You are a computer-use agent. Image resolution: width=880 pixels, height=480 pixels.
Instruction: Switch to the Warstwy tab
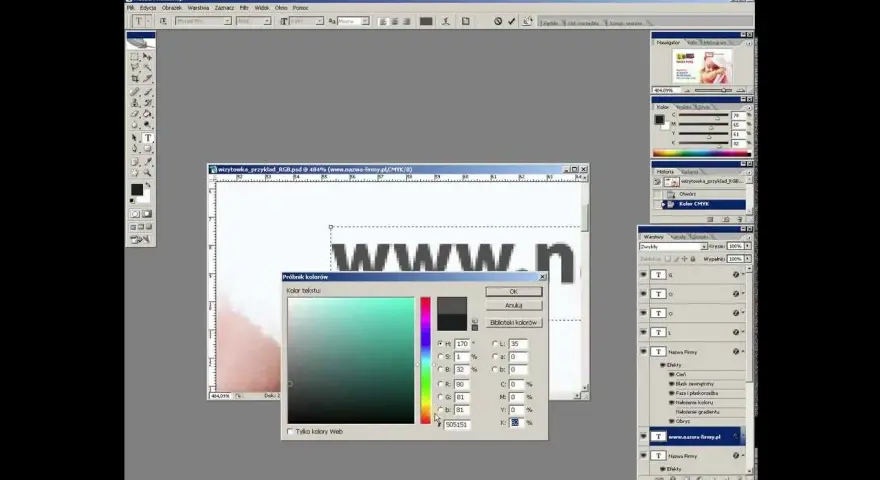(x=653, y=237)
